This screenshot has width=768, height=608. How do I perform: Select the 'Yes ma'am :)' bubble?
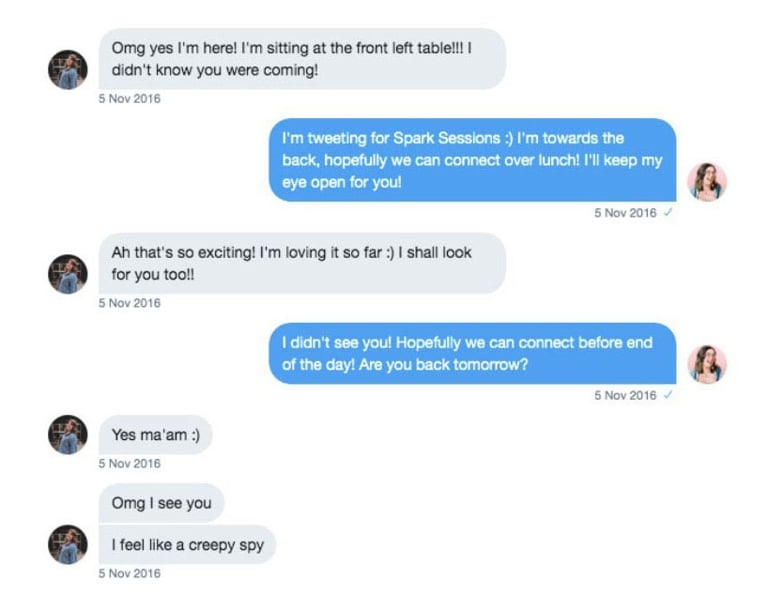click(x=155, y=435)
